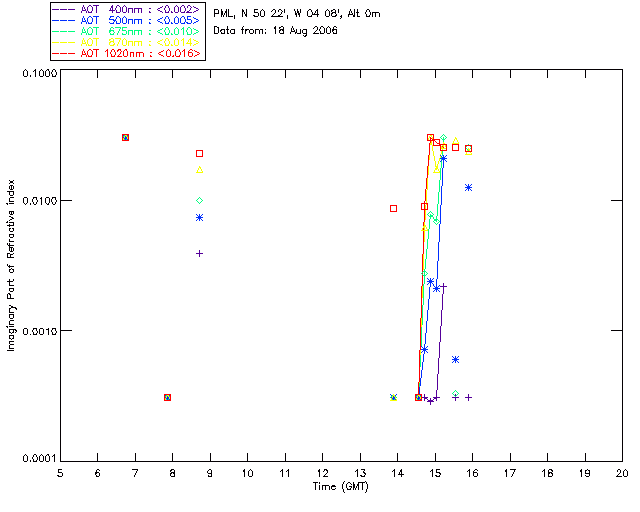Click the red dashed line sample in legend
The image size is (640, 512).
(x=64, y=53)
